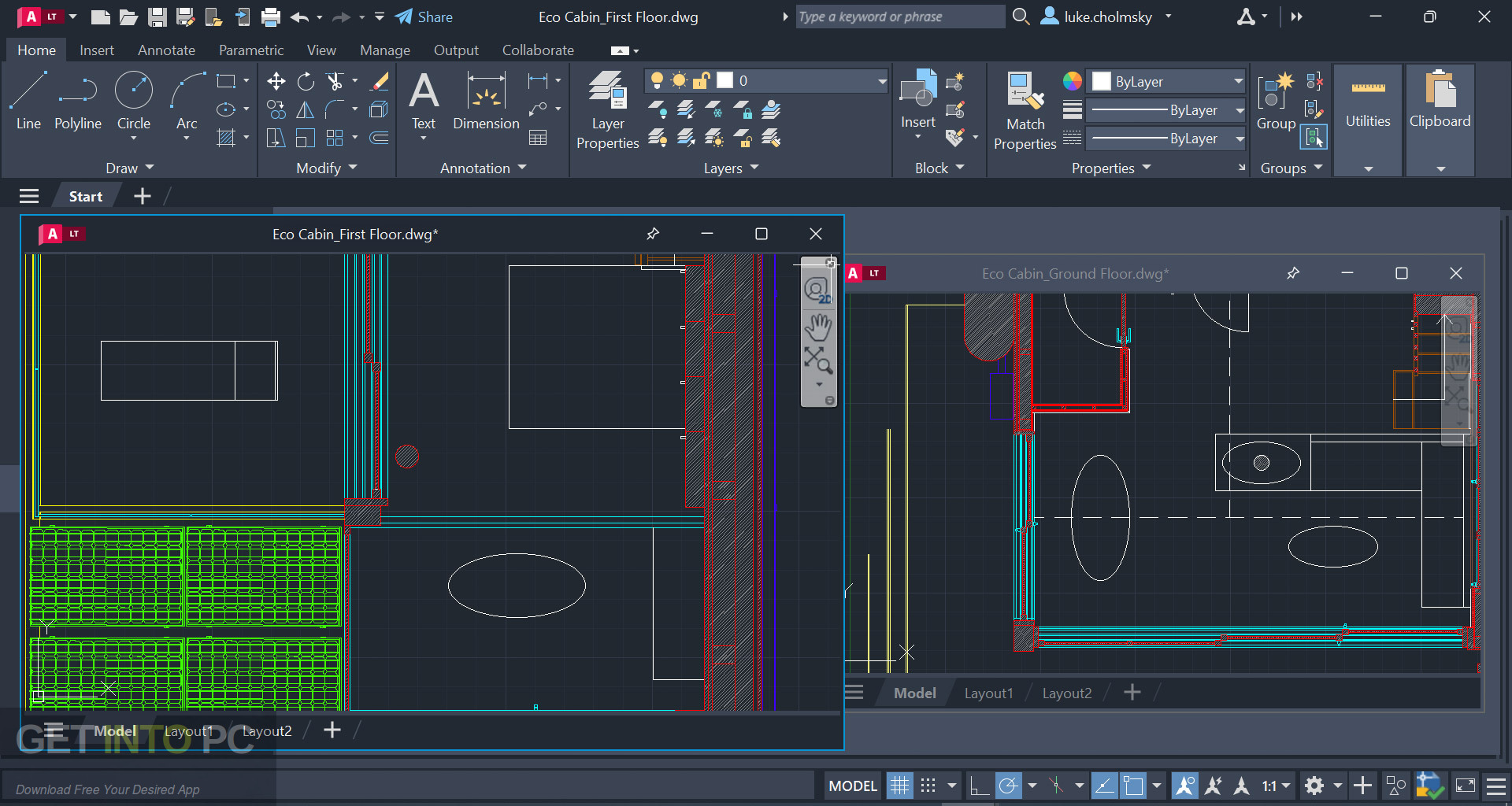Click the Plot printer icon
This screenshot has height=806, width=1512.
271,17
